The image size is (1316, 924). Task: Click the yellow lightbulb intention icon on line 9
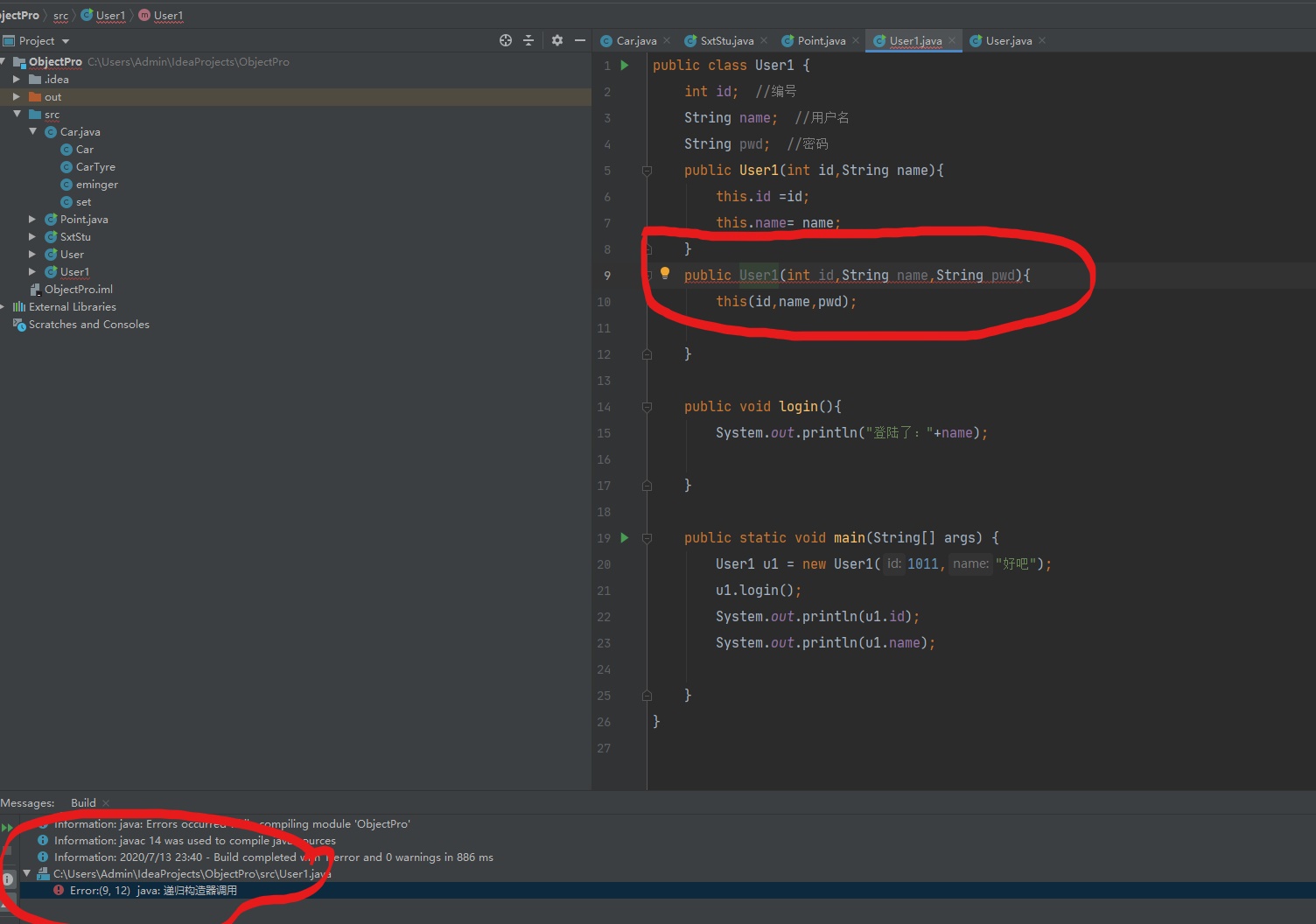pos(665,273)
